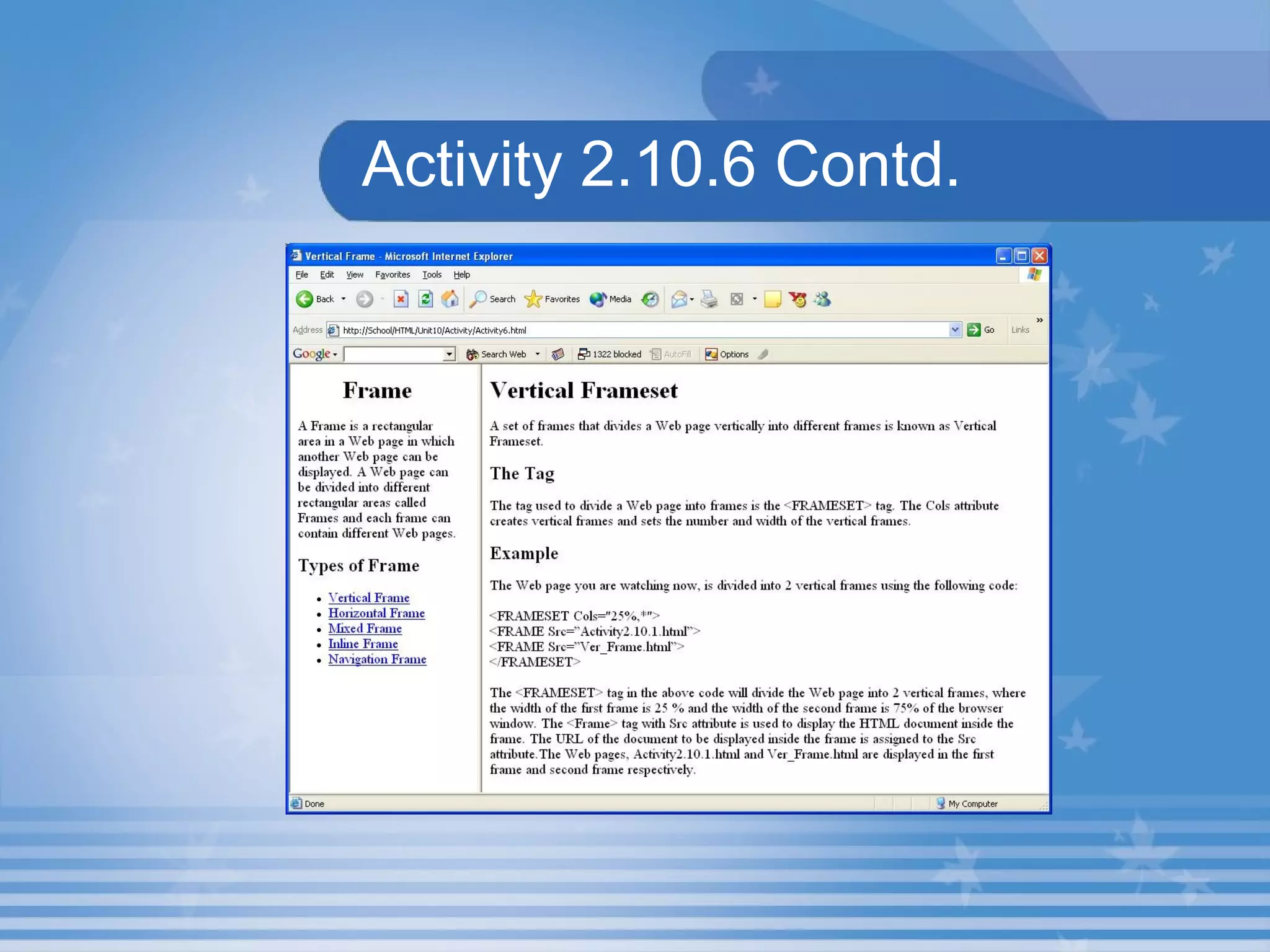Open Favorites star toolbar button
Image resolution: width=1270 pixels, height=952 pixels.
552,299
